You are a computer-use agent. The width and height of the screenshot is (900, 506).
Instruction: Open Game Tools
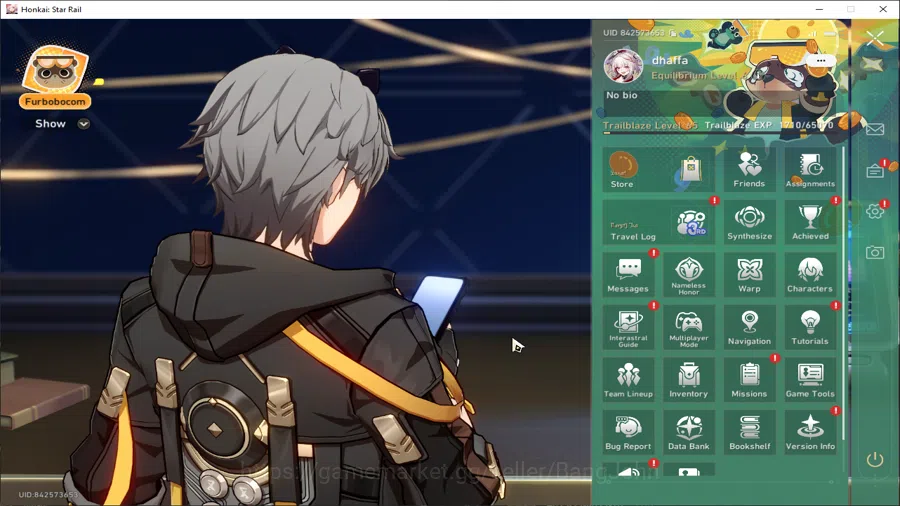tap(810, 380)
